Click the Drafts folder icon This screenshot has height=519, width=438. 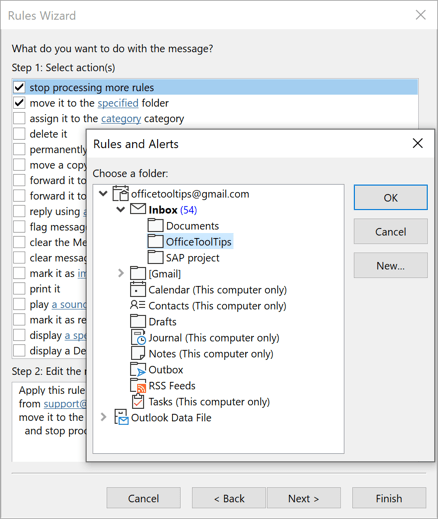click(138, 321)
